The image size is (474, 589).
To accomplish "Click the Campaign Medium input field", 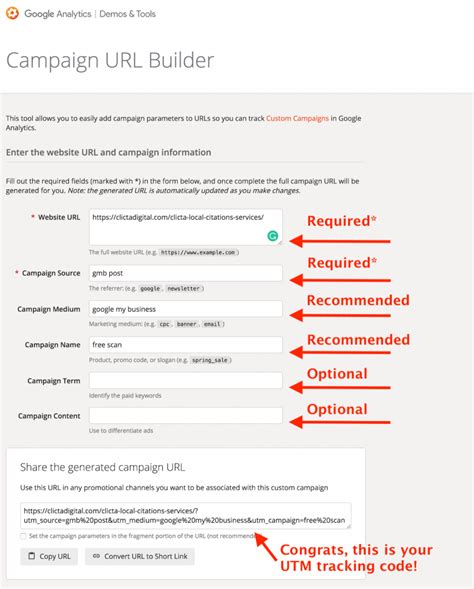I will tap(186, 309).
